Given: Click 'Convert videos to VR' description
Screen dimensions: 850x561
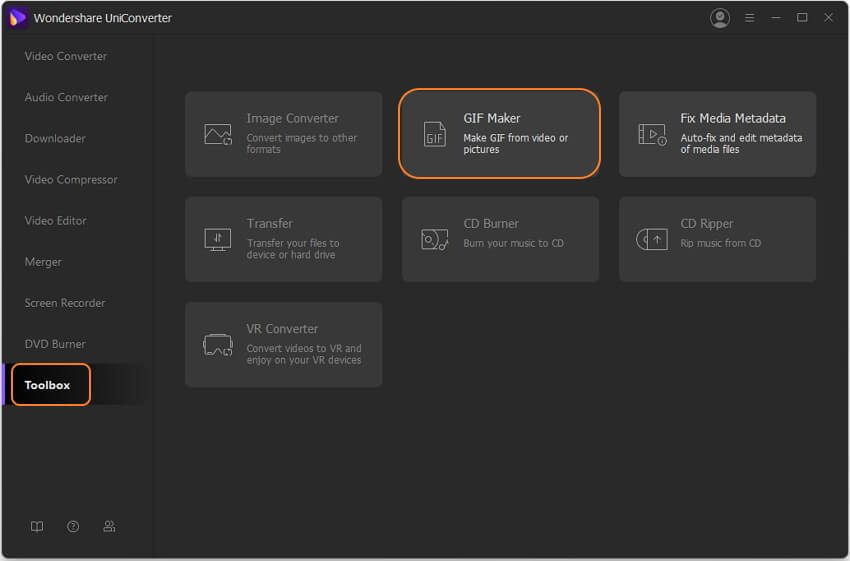Looking at the screenshot, I should 304,354.
